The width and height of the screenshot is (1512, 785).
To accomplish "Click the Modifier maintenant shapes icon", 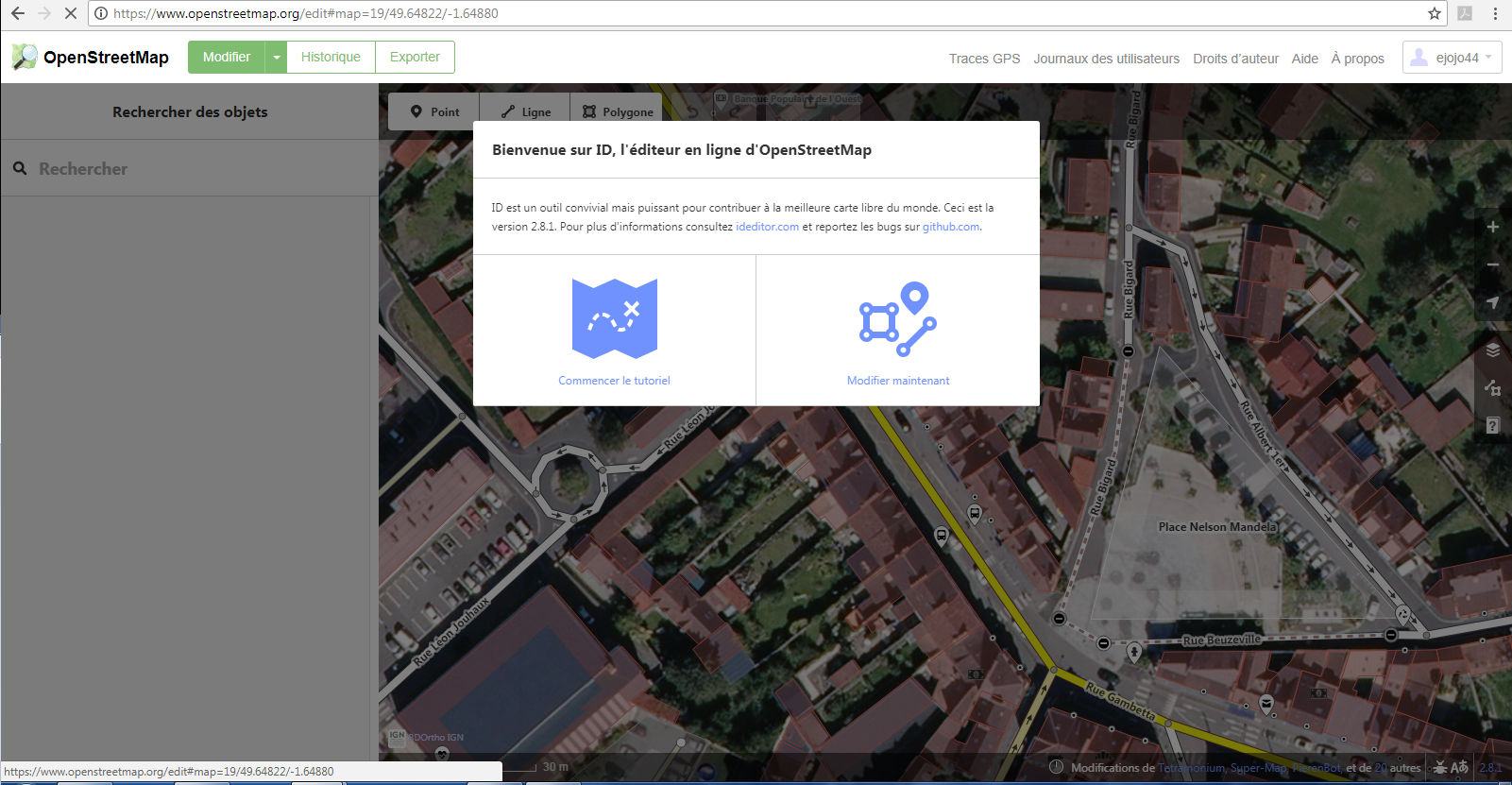I will coord(898,319).
